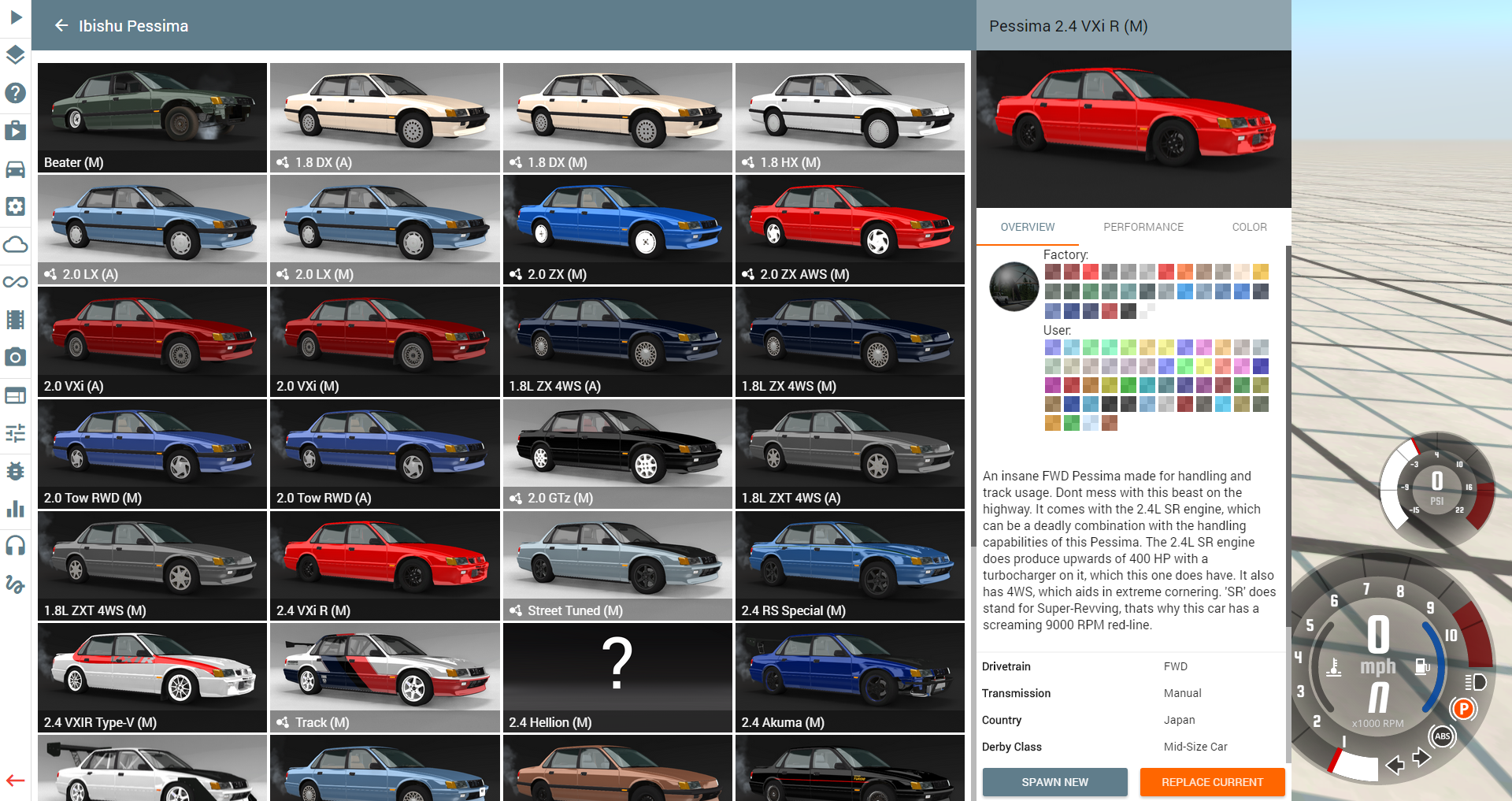Open the performance bar chart icon
The image size is (1512, 801).
point(16,508)
